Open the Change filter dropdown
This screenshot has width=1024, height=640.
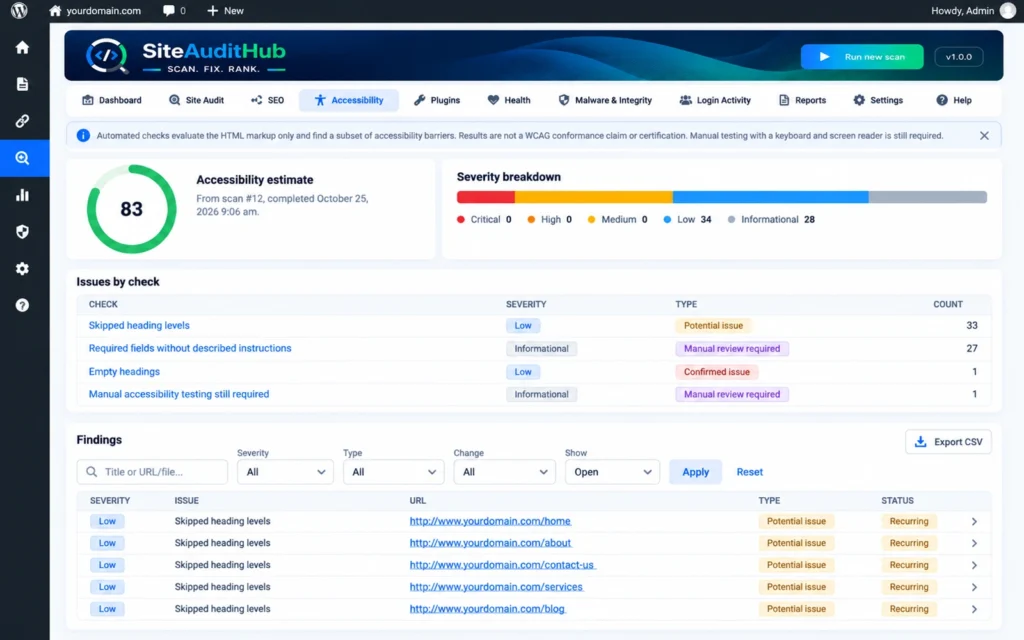(x=504, y=472)
